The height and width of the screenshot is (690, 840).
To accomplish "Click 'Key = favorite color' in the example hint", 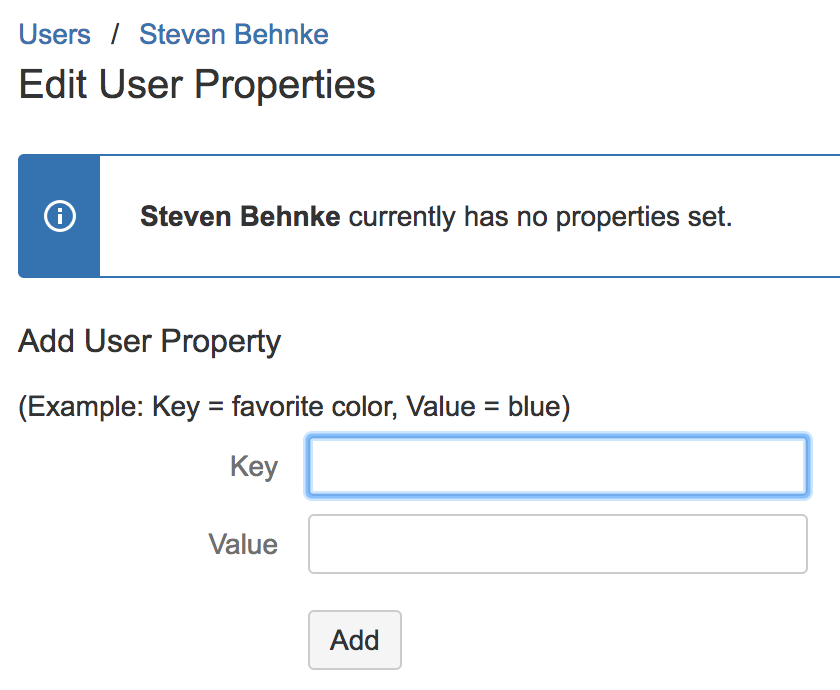I will click(x=275, y=407).
